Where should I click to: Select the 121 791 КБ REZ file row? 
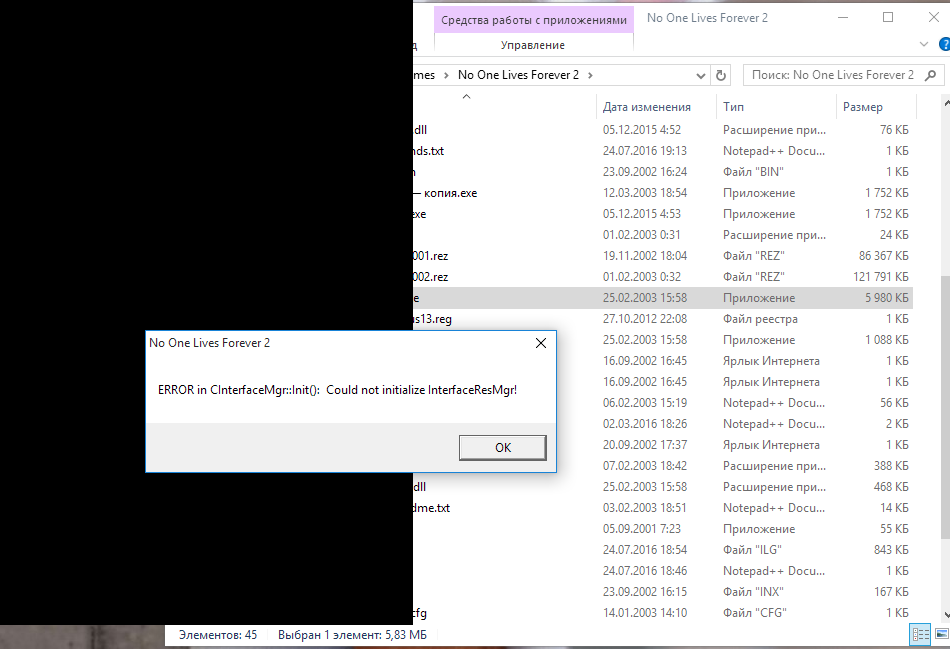(x=663, y=277)
